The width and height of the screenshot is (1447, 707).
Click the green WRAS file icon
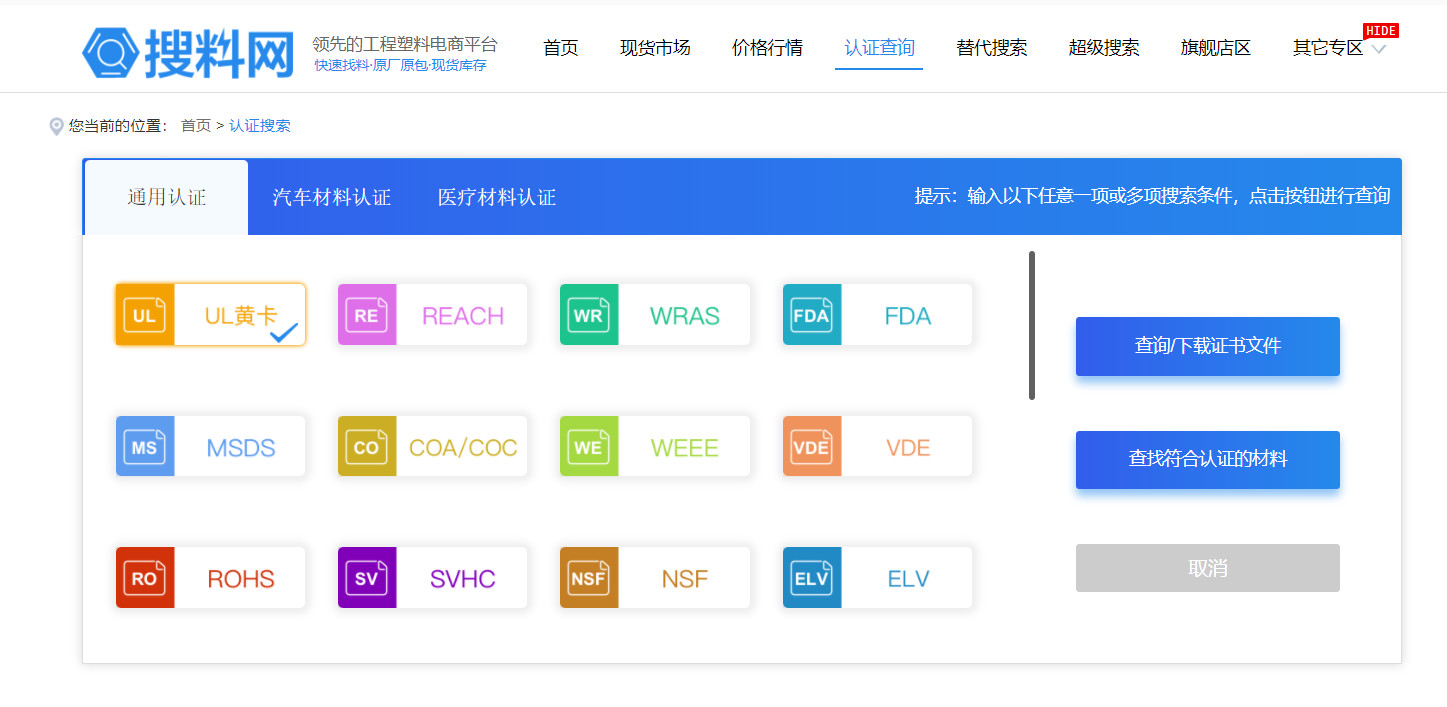click(589, 316)
